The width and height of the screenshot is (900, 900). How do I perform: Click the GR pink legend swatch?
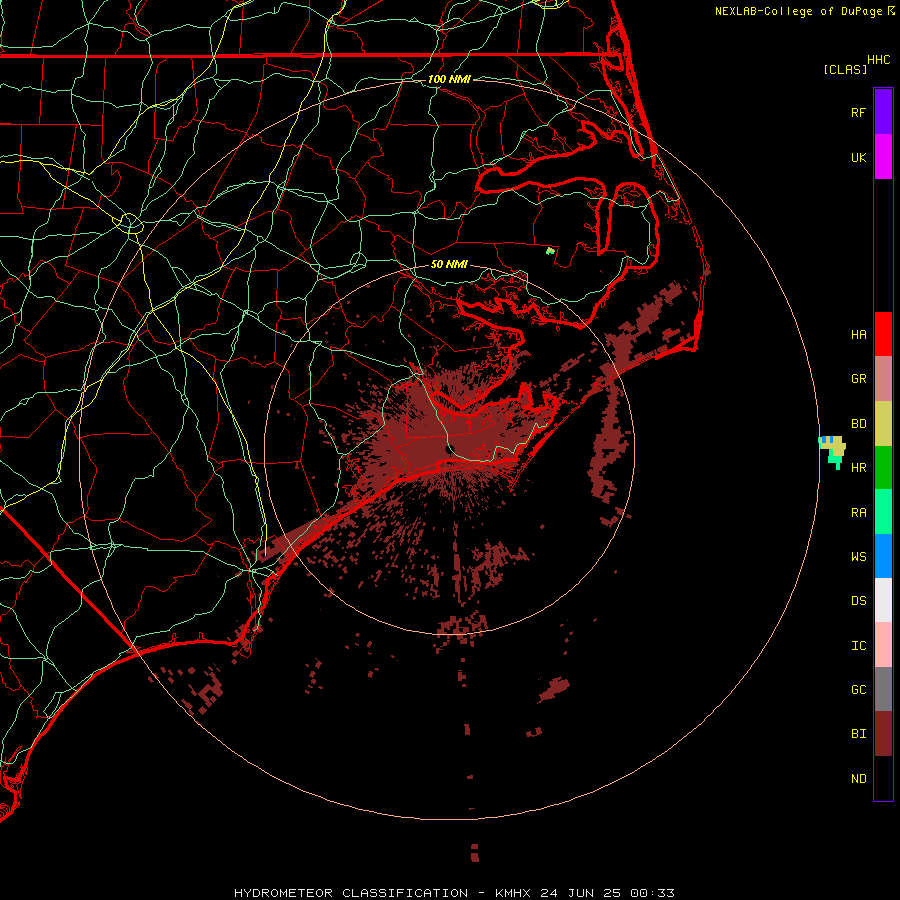coord(883,379)
